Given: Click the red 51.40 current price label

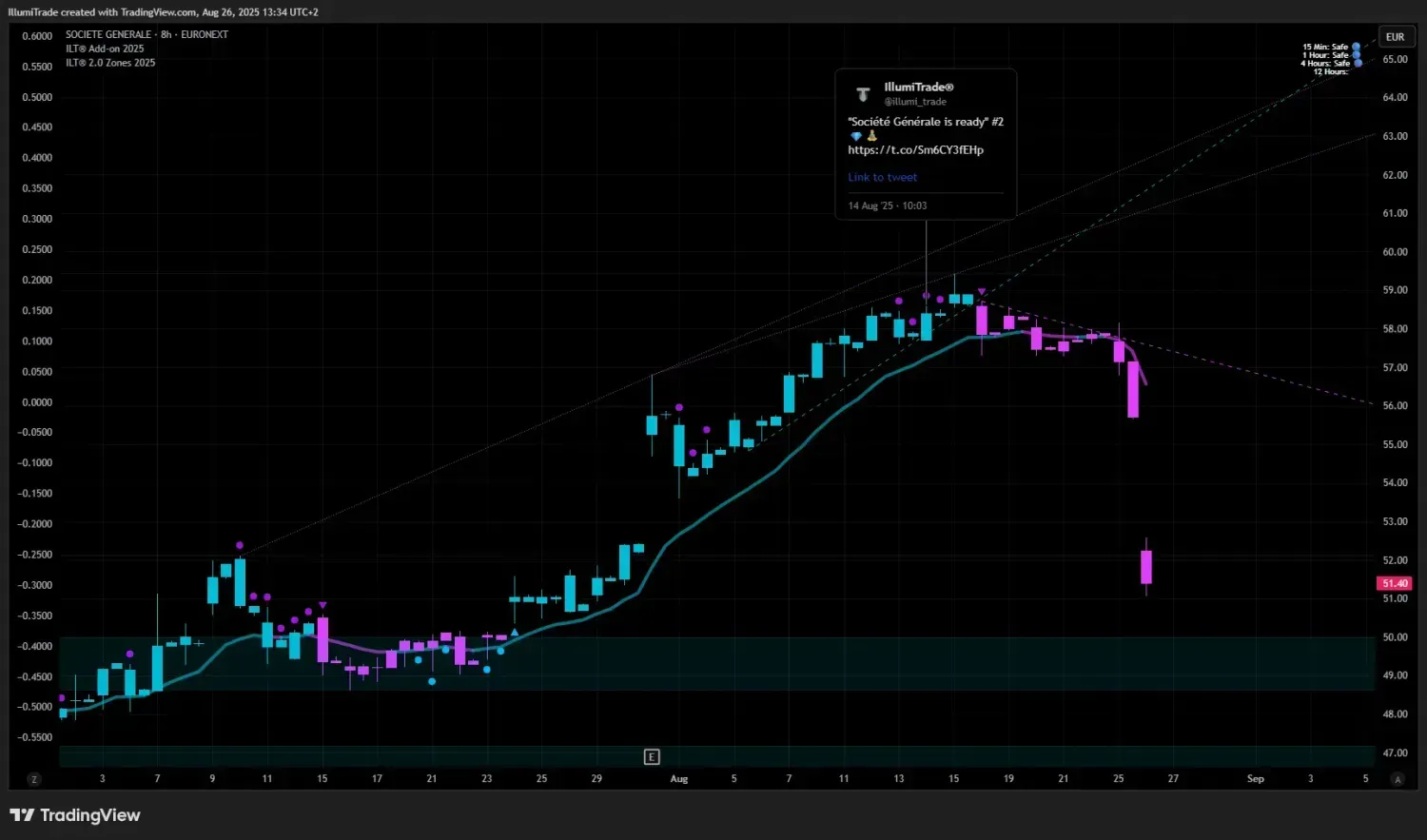Looking at the screenshot, I should pos(1395,583).
